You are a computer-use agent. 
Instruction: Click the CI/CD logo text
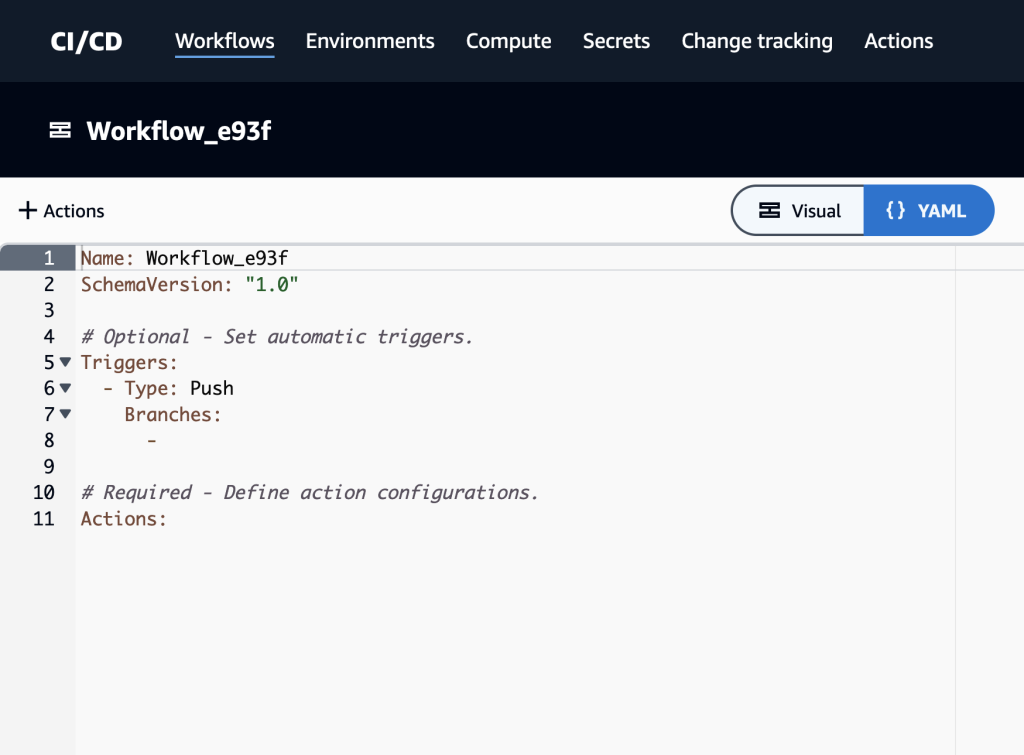(x=86, y=42)
